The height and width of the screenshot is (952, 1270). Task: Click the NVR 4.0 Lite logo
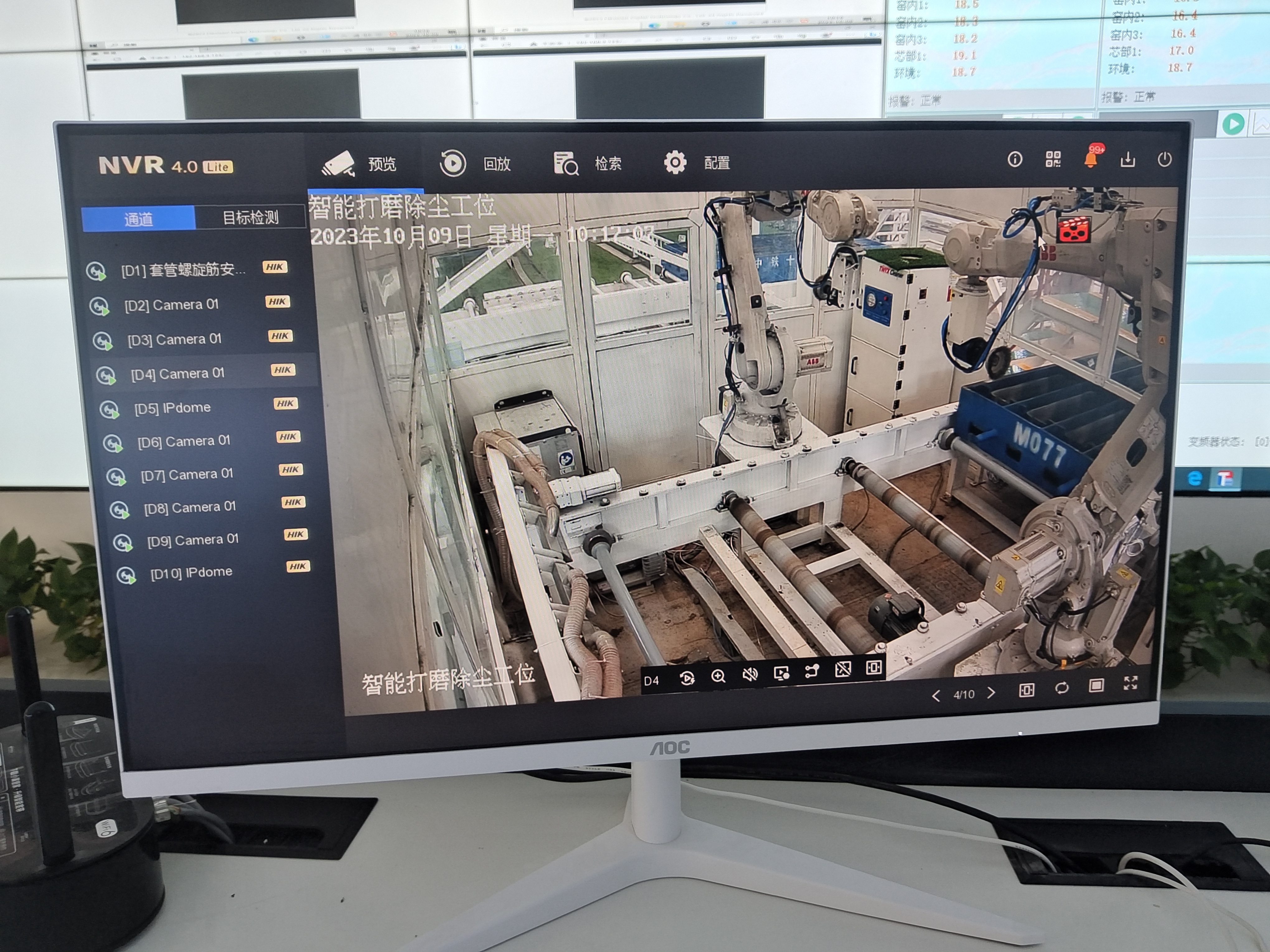(x=165, y=166)
